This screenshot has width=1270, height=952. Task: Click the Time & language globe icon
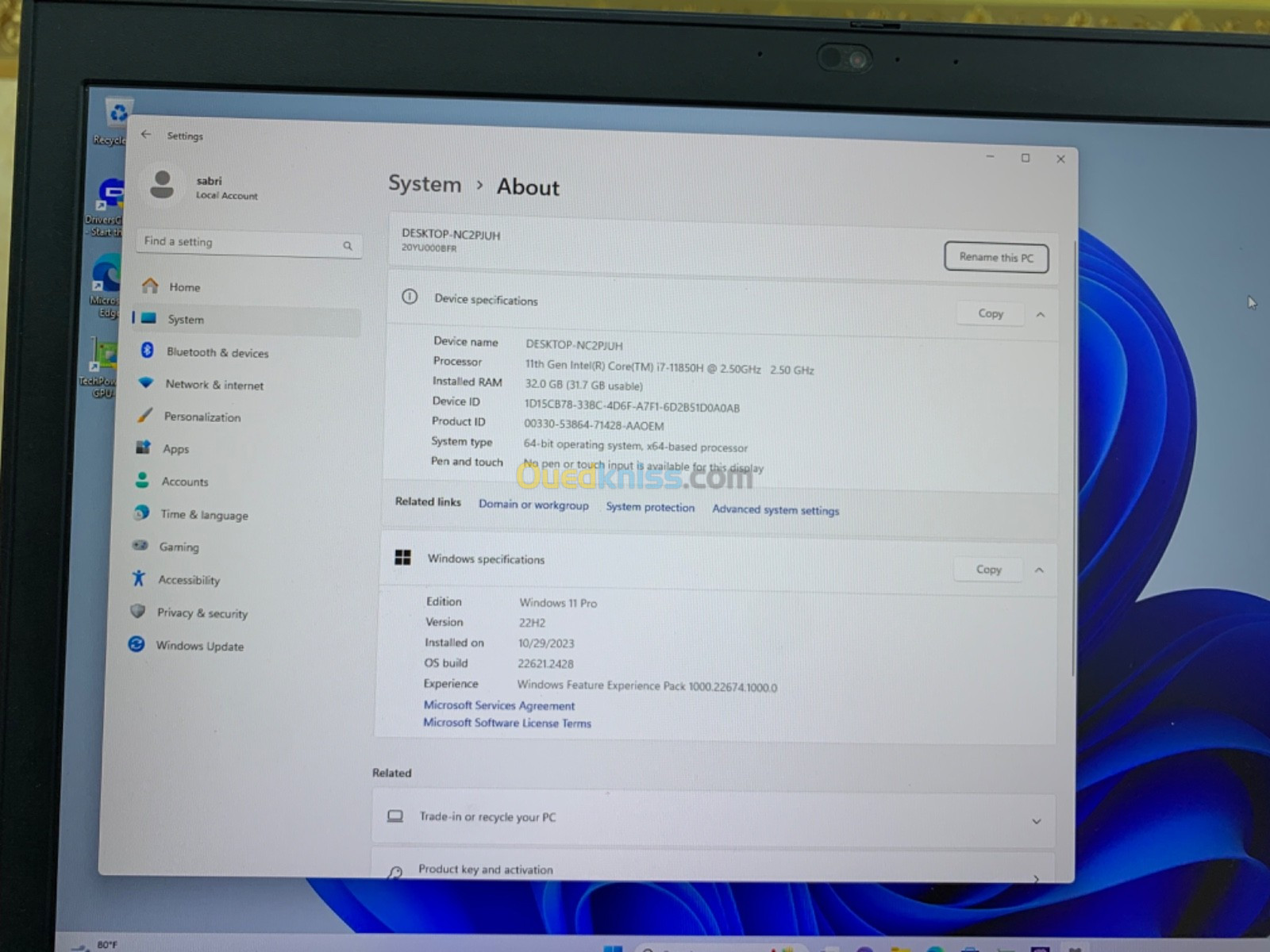[141, 512]
